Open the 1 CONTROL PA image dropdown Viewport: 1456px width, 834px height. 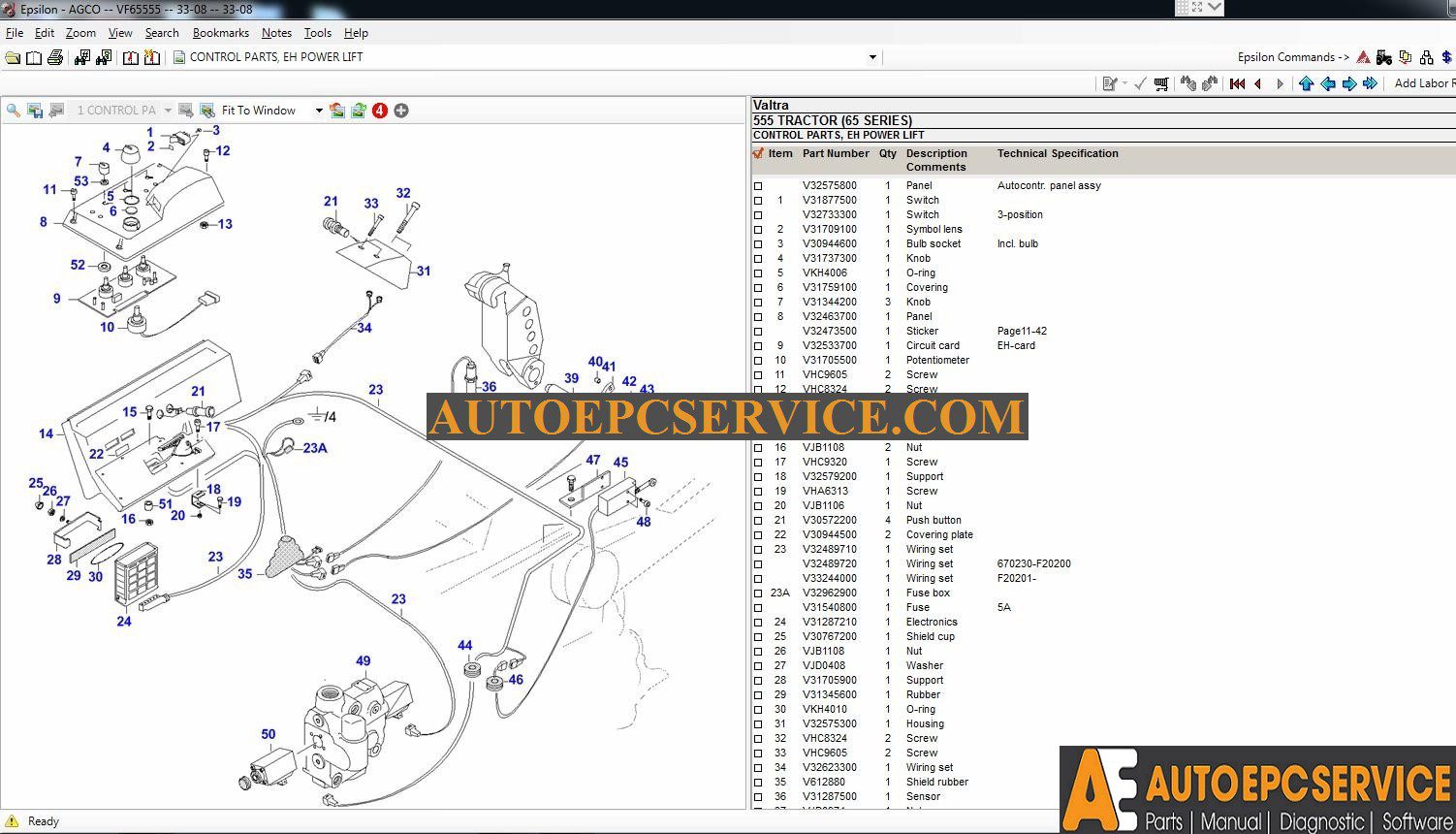click(x=168, y=111)
